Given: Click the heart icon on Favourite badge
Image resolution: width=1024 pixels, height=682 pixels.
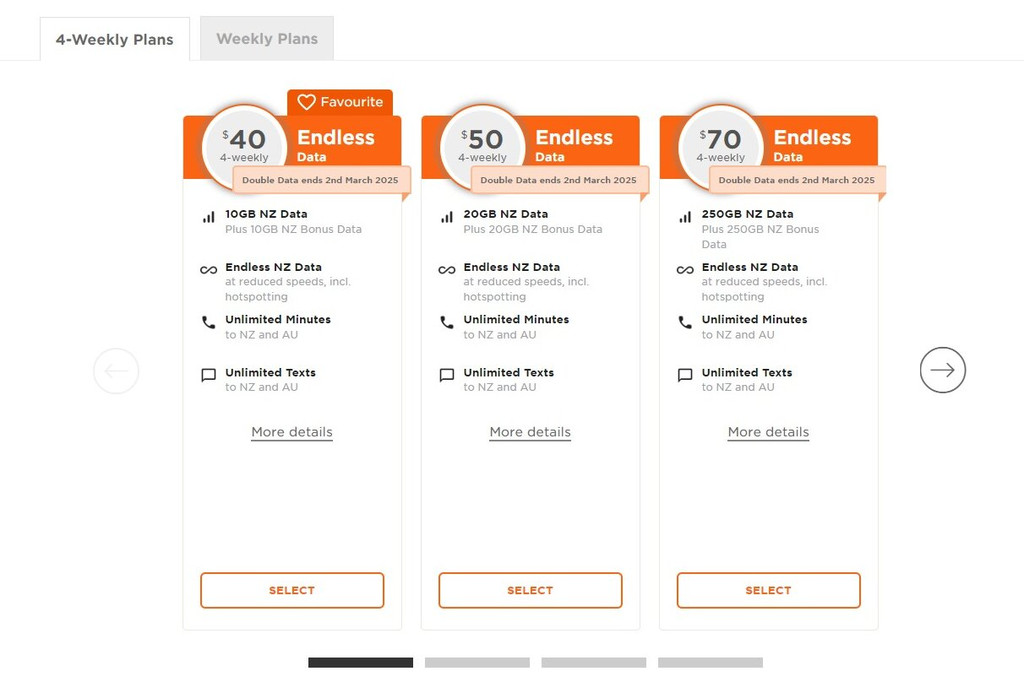Looking at the screenshot, I should (306, 102).
